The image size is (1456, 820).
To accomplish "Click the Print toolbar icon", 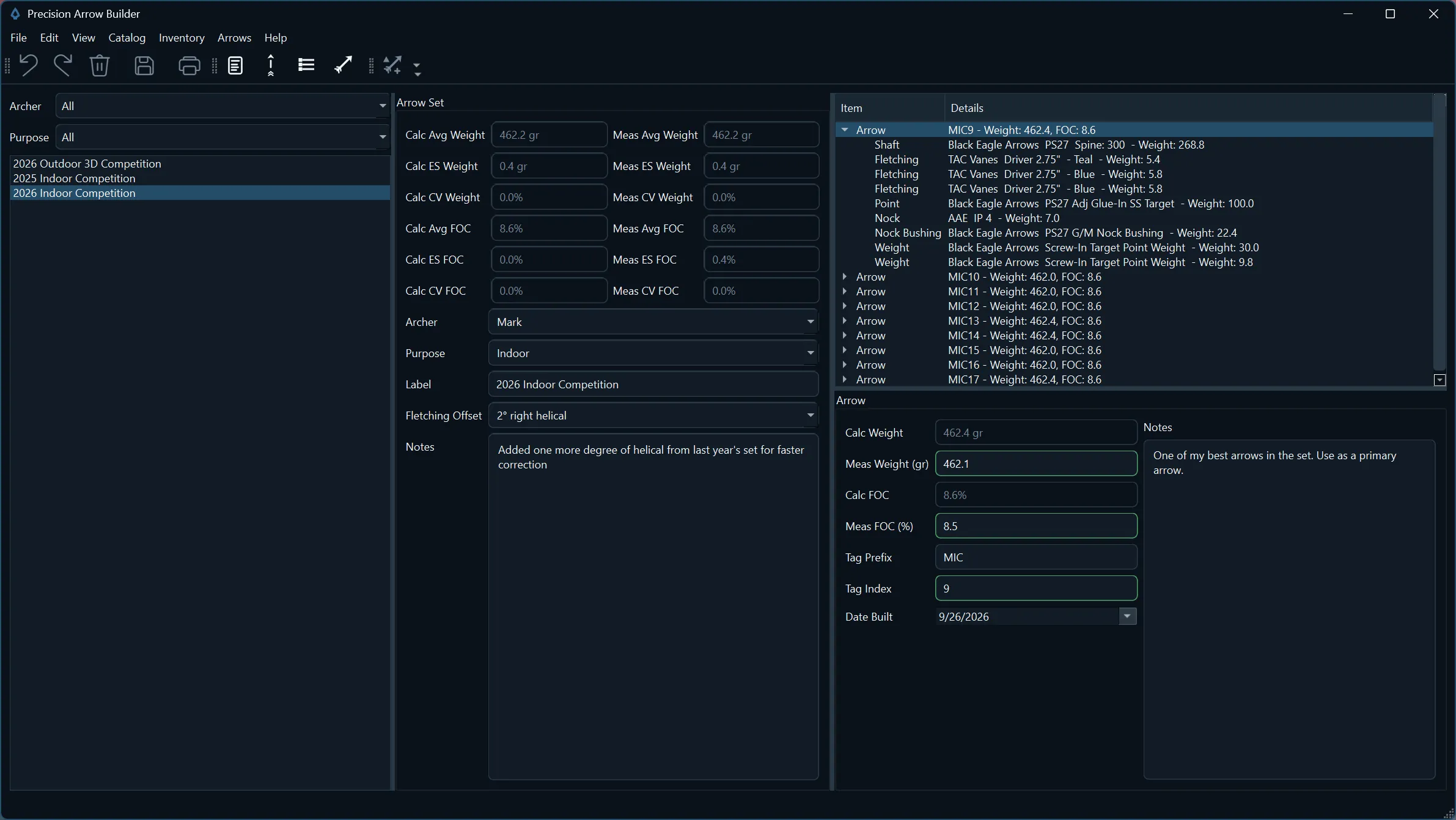I will 189,65.
